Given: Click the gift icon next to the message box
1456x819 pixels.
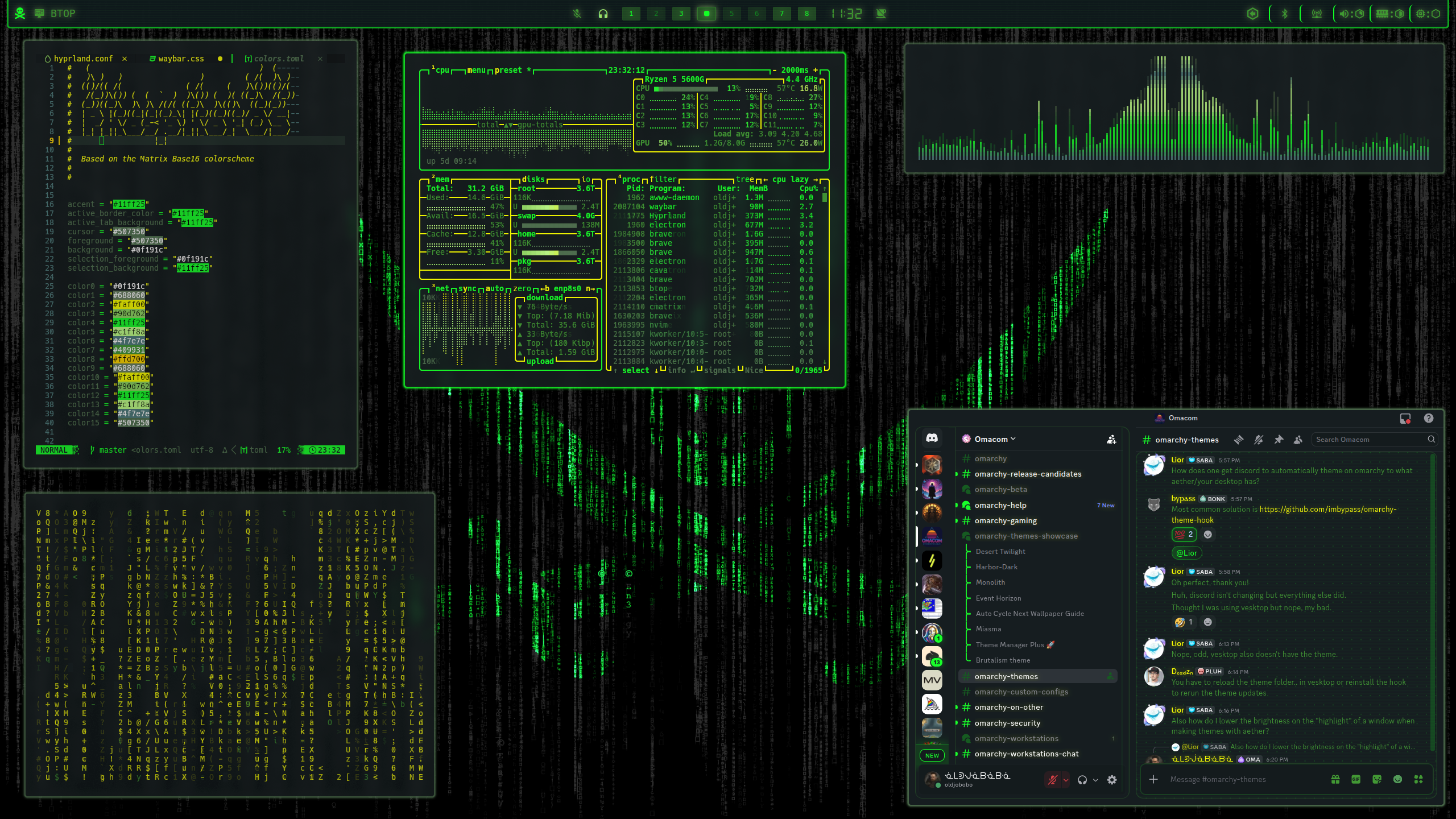Looking at the screenshot, I should 1335,780.
